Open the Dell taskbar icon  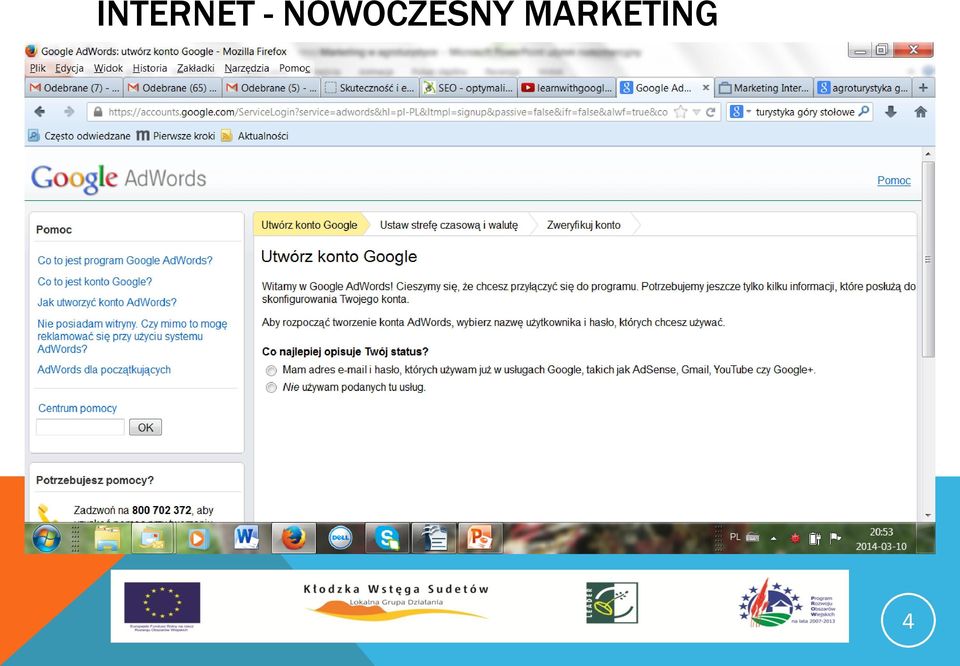click(340, 539)
